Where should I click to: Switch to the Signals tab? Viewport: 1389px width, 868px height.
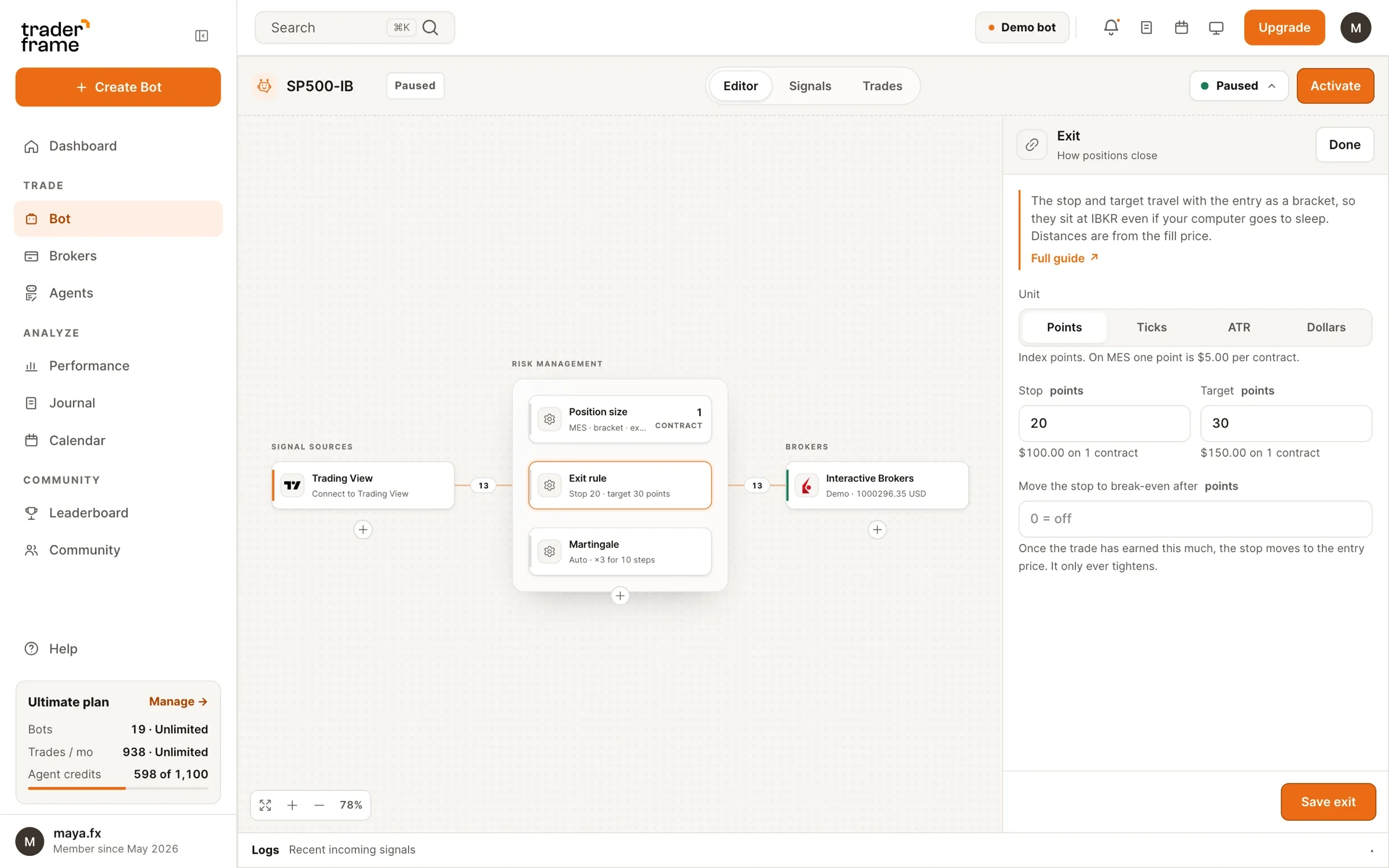tap(810, 86)
